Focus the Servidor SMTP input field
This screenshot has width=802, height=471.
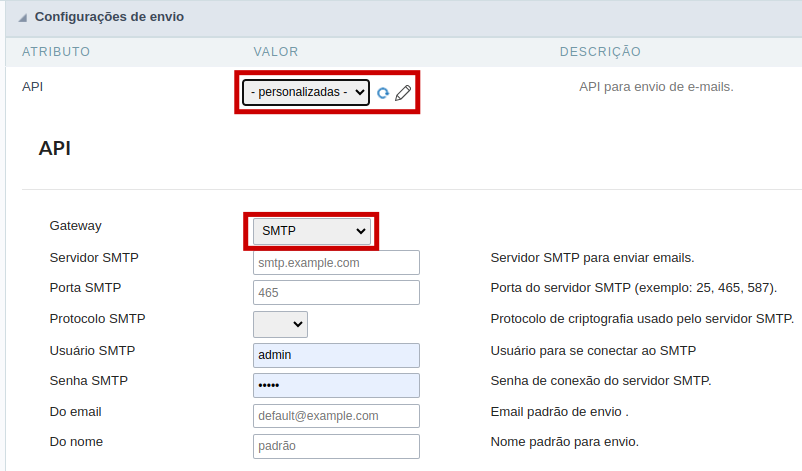pyautogui.click(x=336, y=263)
